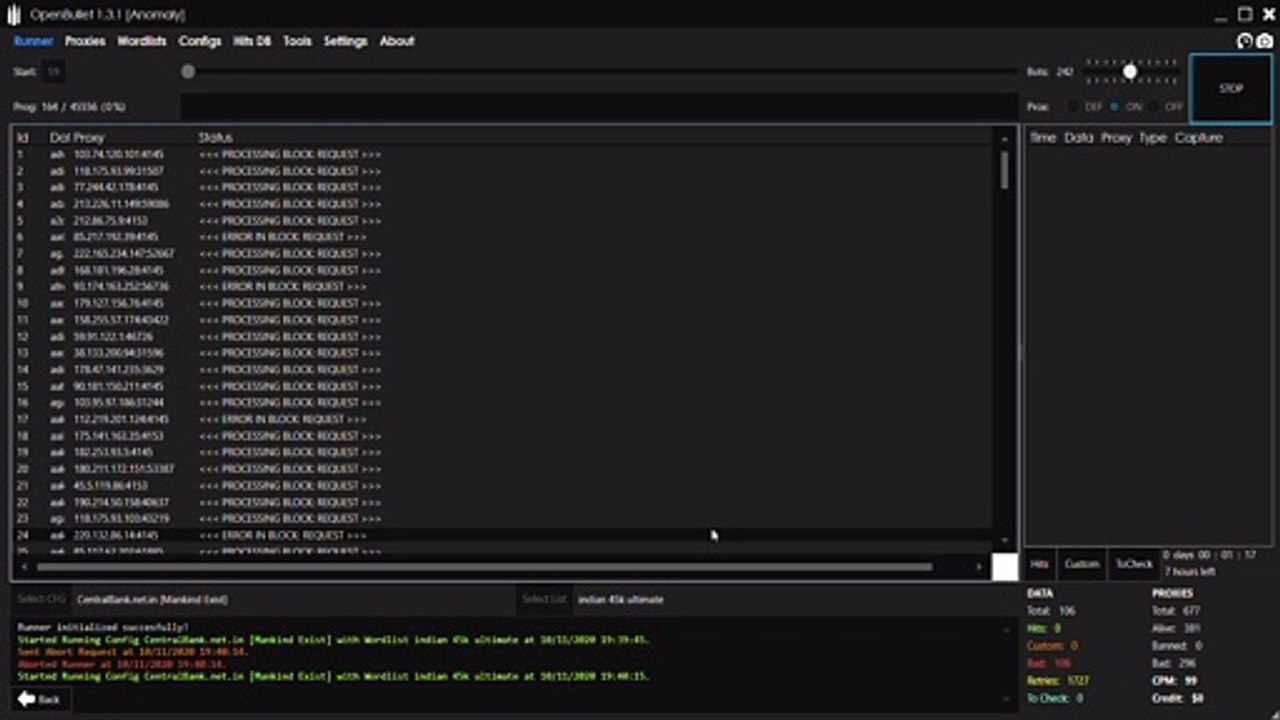
Task: Select bot row with Id 6
Action: coord(503,237)
